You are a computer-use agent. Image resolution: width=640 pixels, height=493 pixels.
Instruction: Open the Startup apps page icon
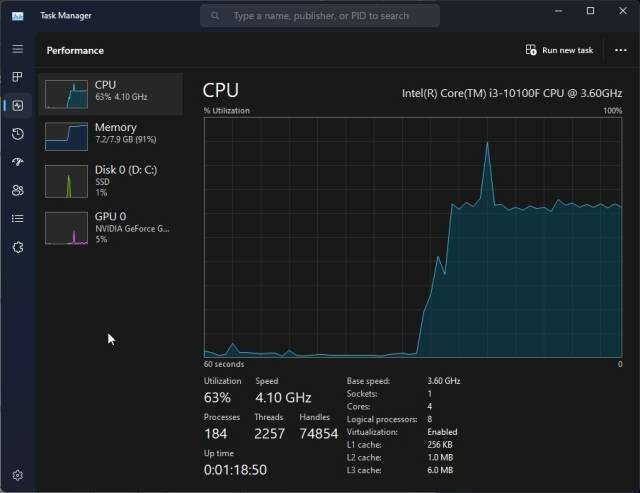17,162
